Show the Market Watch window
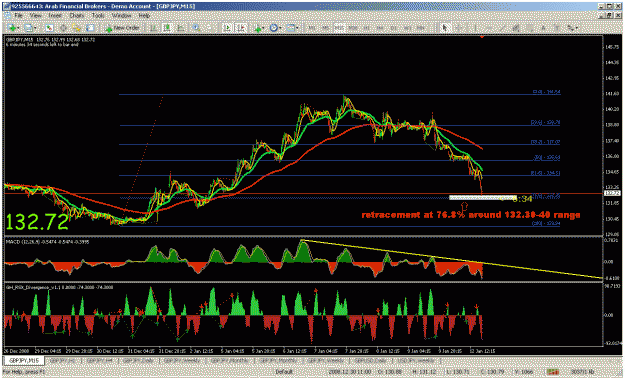This screenshot has width=625, height=378. pyautogui.click(x=49, y=28)
